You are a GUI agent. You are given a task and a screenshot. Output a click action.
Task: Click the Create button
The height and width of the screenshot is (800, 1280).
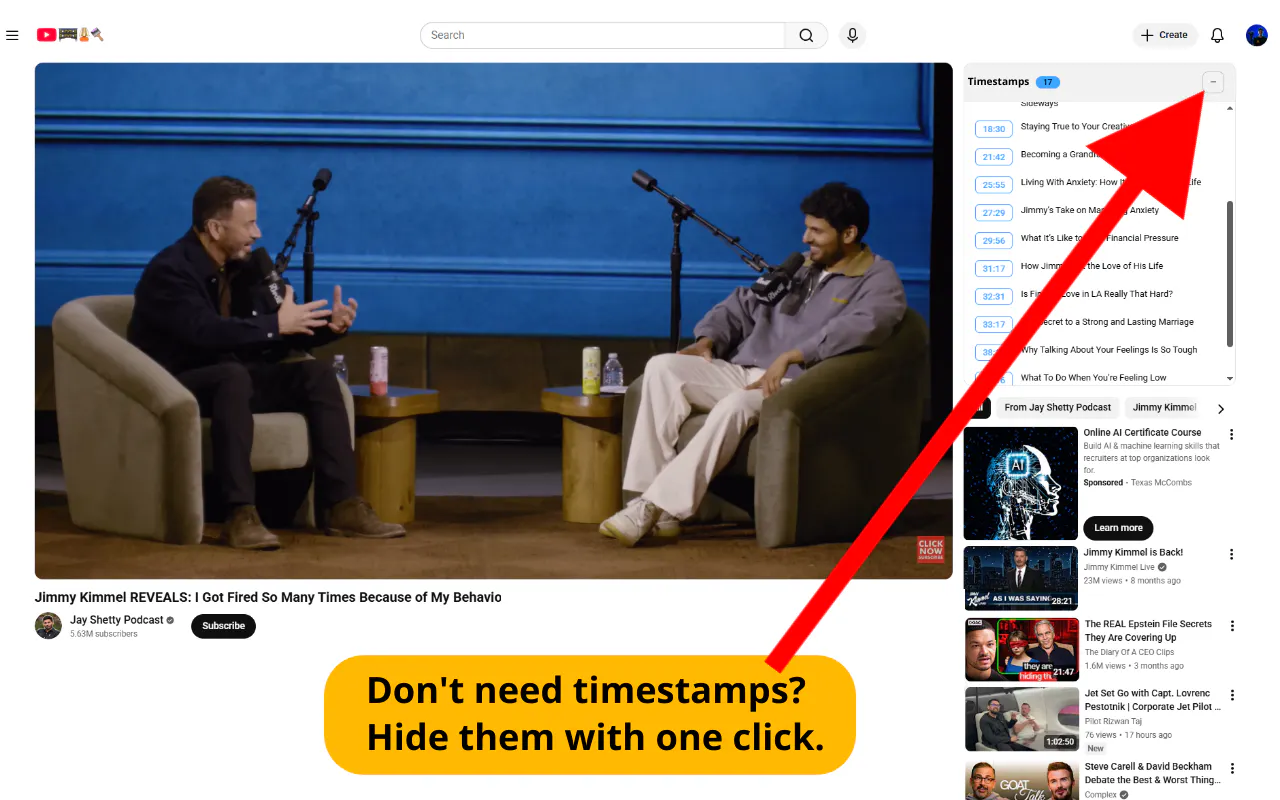[1164, 35]
